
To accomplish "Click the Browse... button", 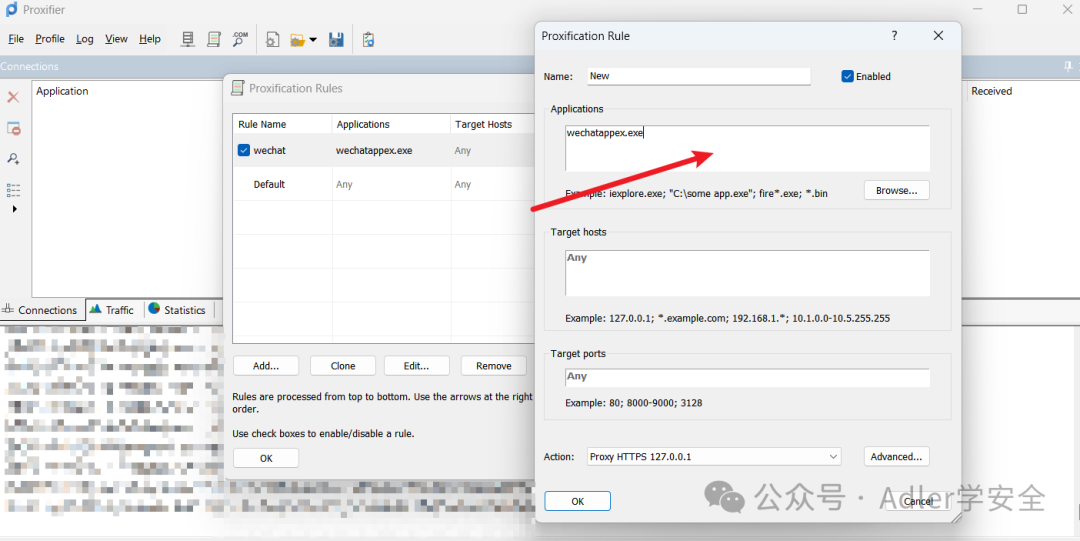I will (x=896, y=190).
